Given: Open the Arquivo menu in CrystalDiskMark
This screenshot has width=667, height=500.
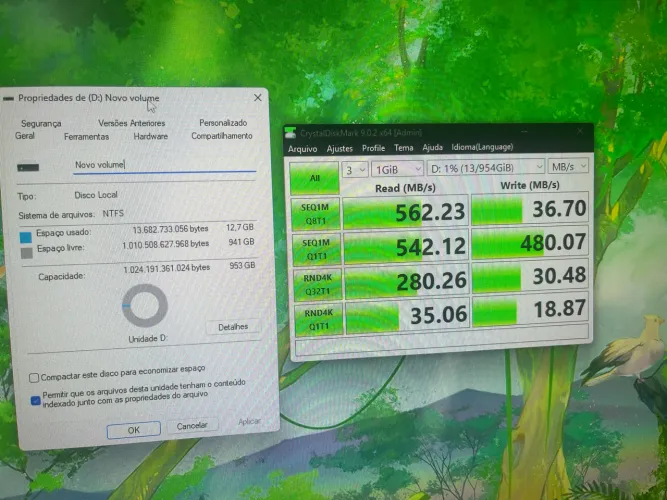Looking at the screenshot, I should [x=302, y=149].
